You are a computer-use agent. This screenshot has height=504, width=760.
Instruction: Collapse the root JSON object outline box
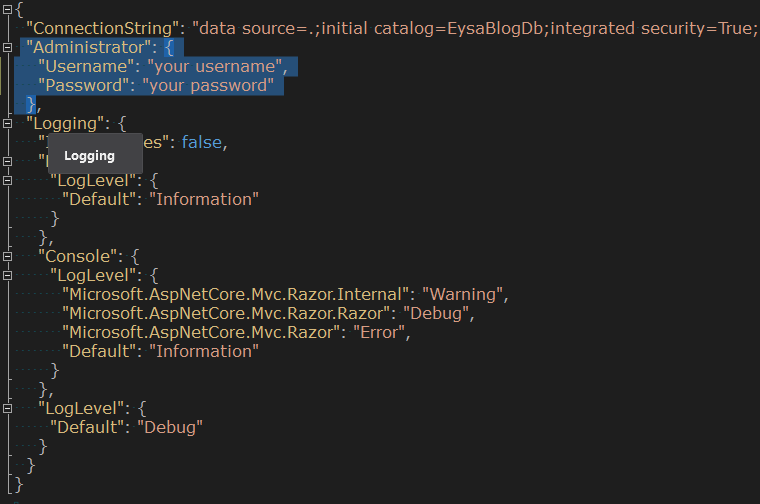(x=9, y=10)
